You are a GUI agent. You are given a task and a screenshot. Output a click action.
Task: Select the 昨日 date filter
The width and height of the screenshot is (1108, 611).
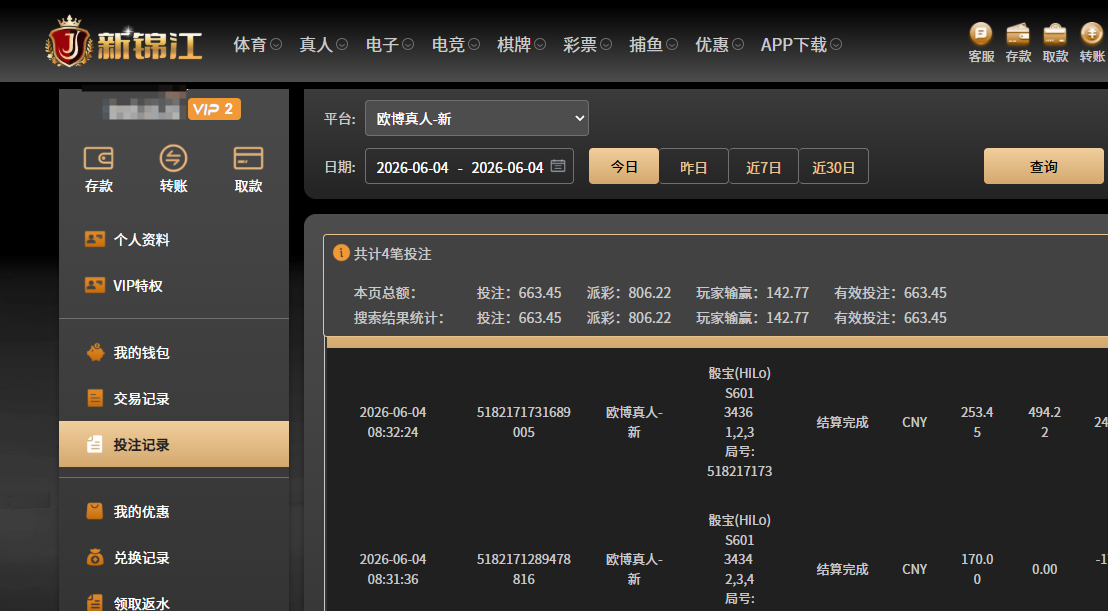click(x=693, y=167)
